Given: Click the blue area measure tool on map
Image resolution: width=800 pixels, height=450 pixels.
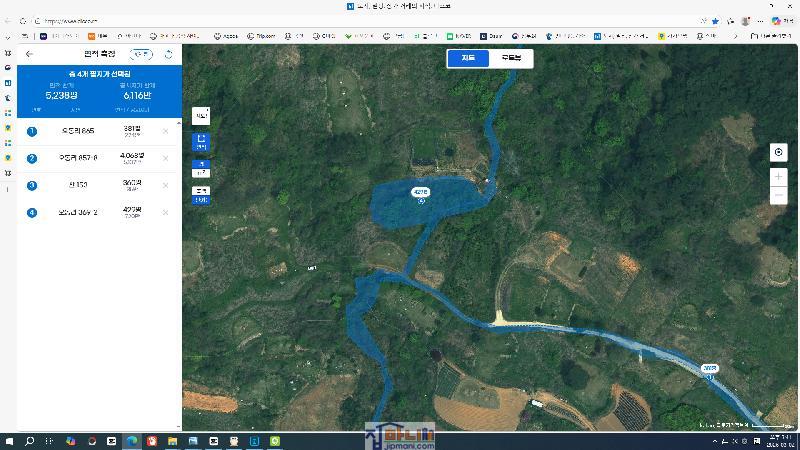Looking at the screenshot, I should pyautogui.click(x=201, y=142).
